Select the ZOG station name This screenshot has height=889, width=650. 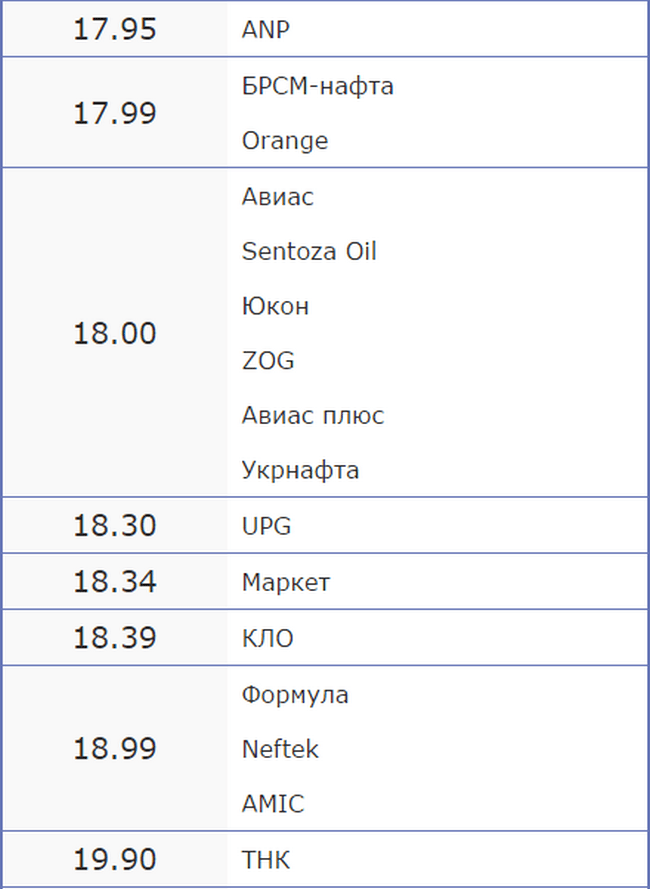point(268,361)
